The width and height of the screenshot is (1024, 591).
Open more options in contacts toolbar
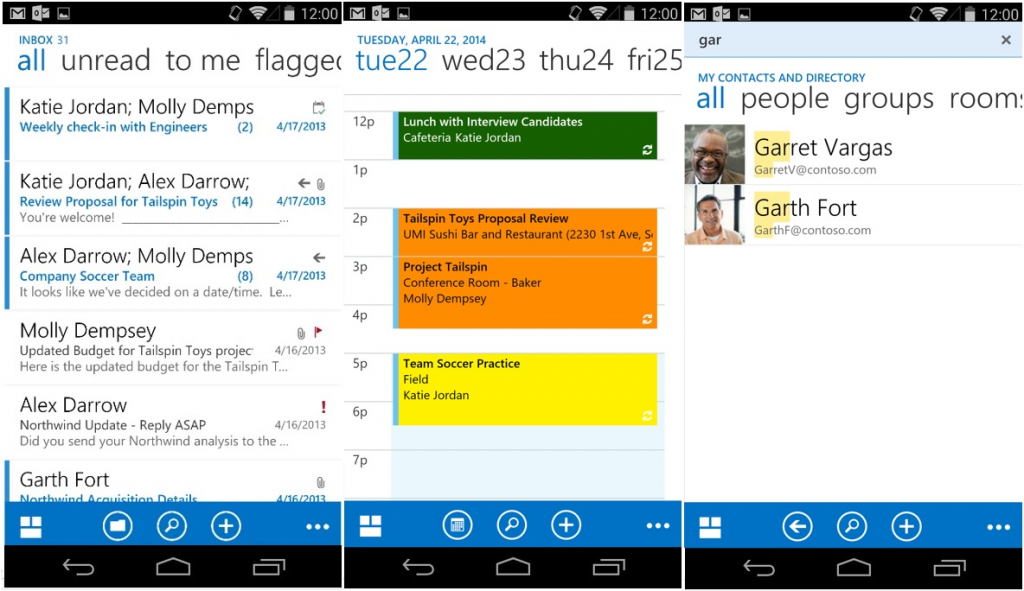999,527
